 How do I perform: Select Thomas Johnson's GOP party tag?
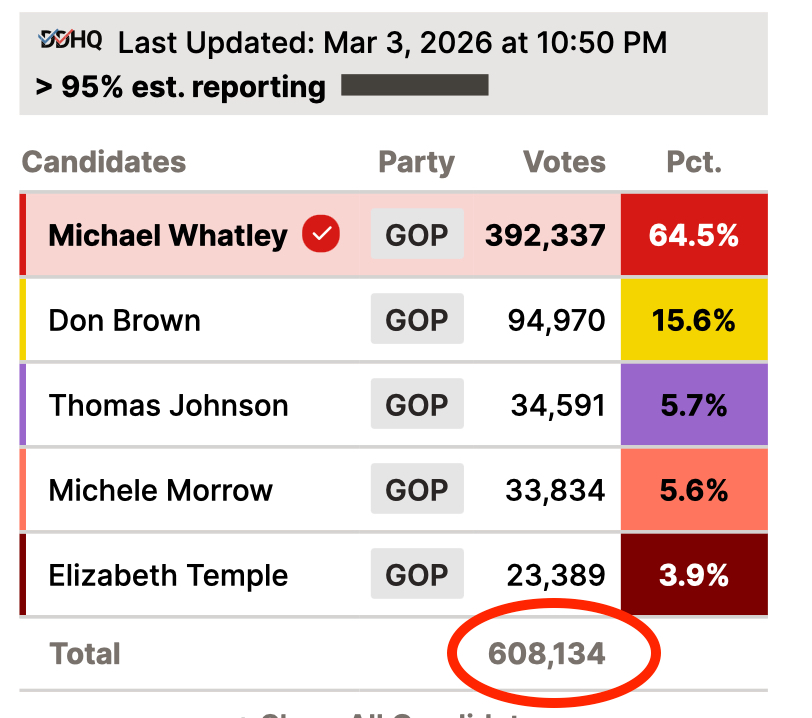pos(417,405)
